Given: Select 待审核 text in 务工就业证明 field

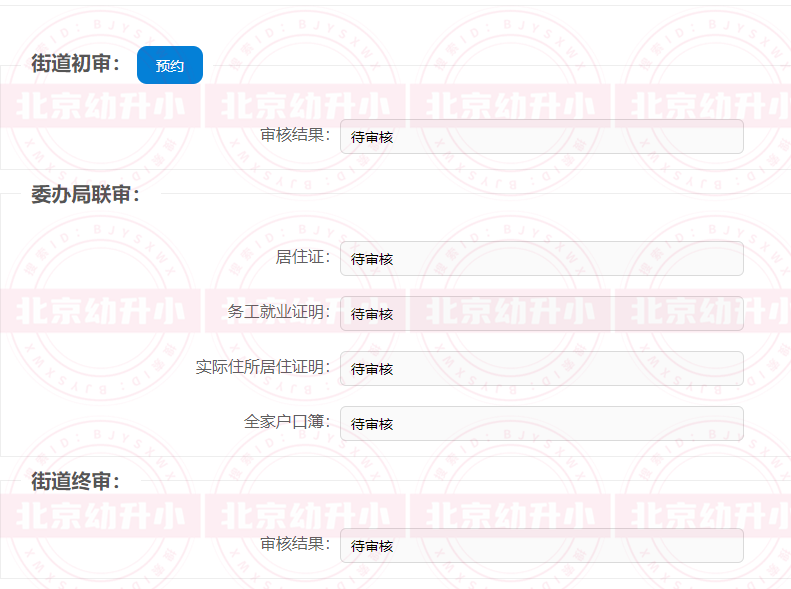Looking at the screenshot, I should pyautogui.click(x=372, y=315).
